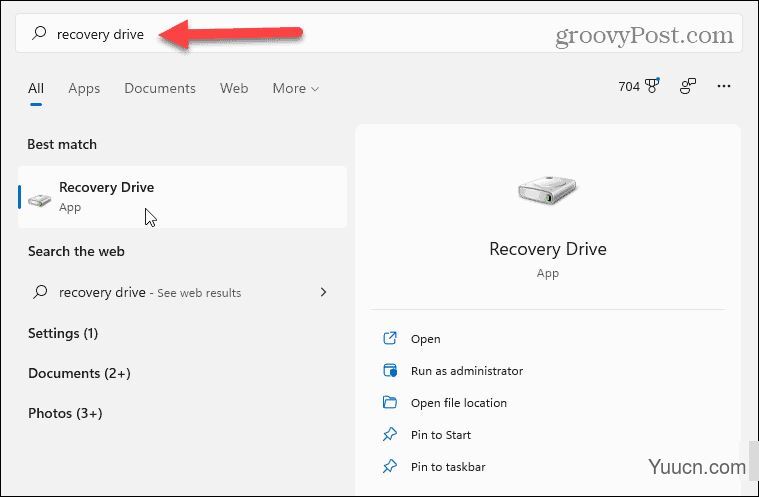Click the web search magnifier icon in results
Screen dimensions: 759x497
pos(40,291)
